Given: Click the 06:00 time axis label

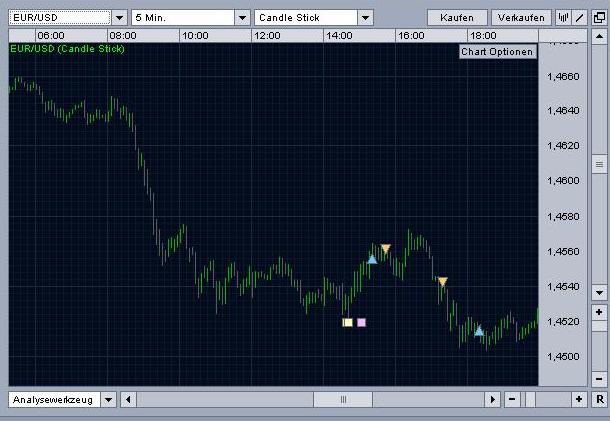Looking at the screenshot, I should pos(51,36).
